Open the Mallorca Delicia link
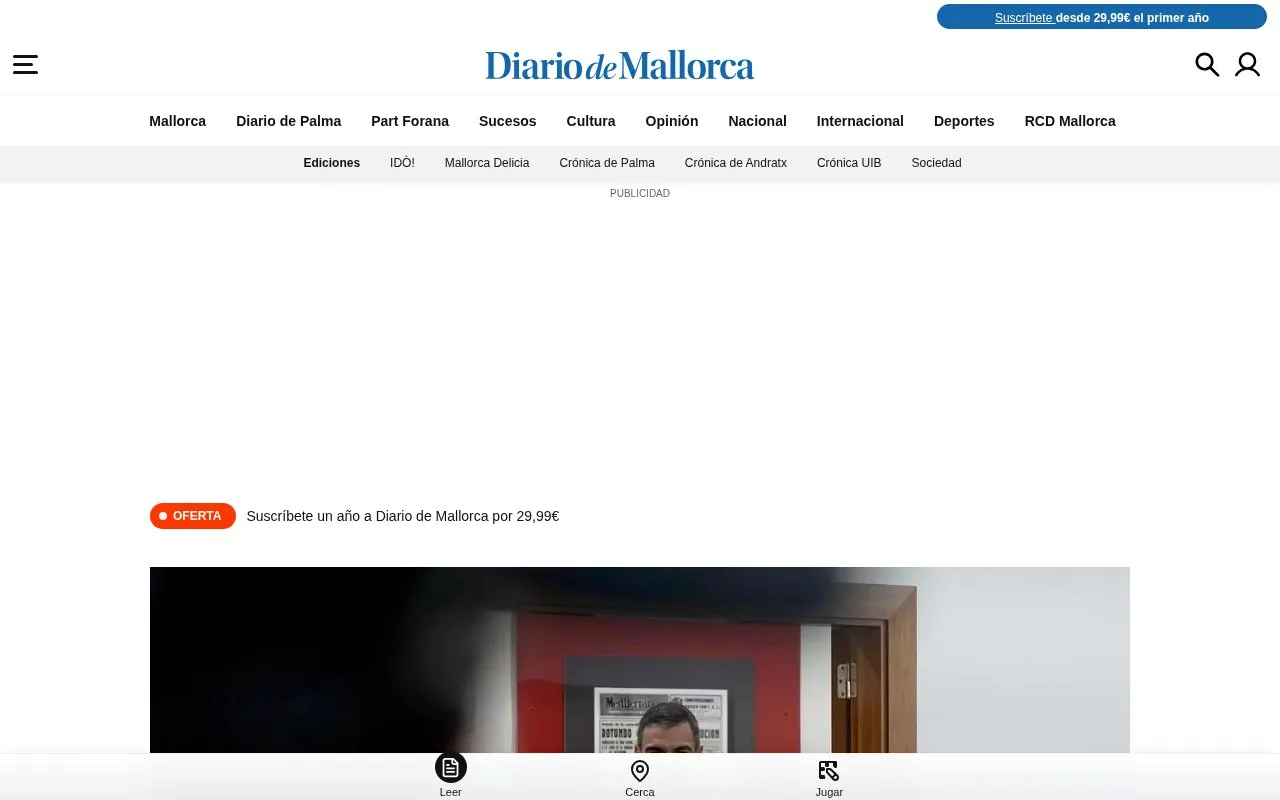This screenshot has height=800, width=1280. coord(487,163)
